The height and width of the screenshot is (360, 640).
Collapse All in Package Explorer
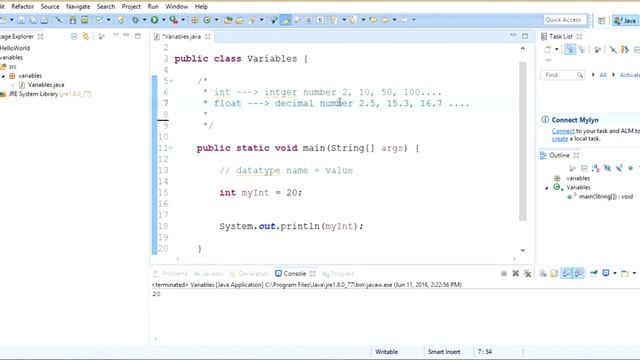pos(74,36)
